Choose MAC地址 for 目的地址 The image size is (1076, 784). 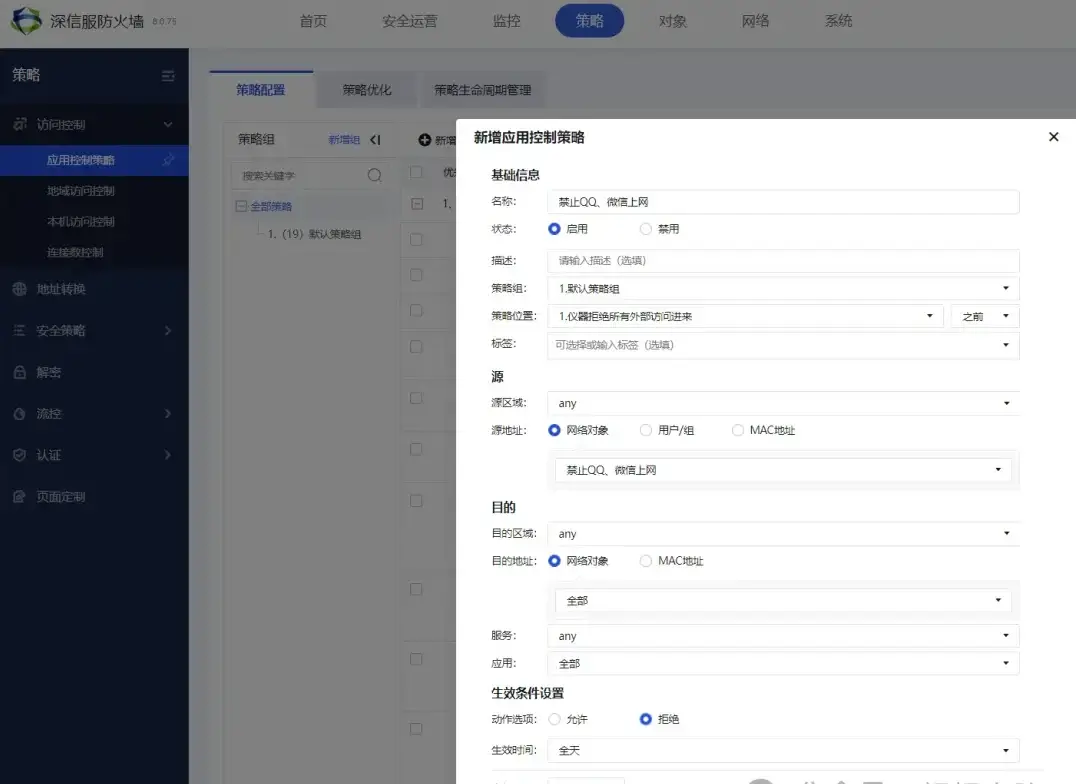point(646,561)
